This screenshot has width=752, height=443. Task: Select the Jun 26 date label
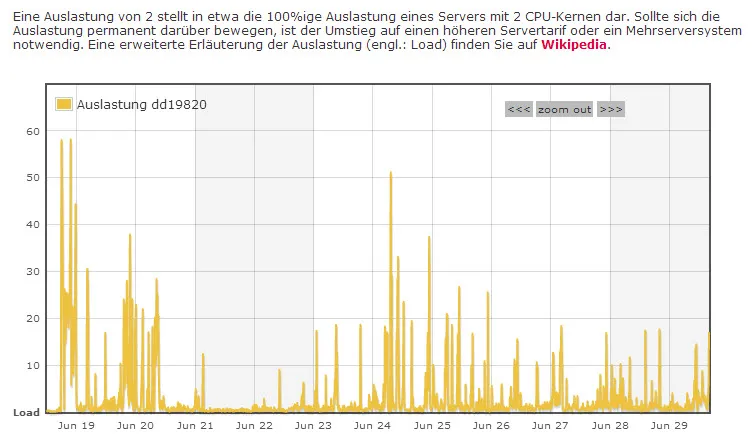[491, 425]
